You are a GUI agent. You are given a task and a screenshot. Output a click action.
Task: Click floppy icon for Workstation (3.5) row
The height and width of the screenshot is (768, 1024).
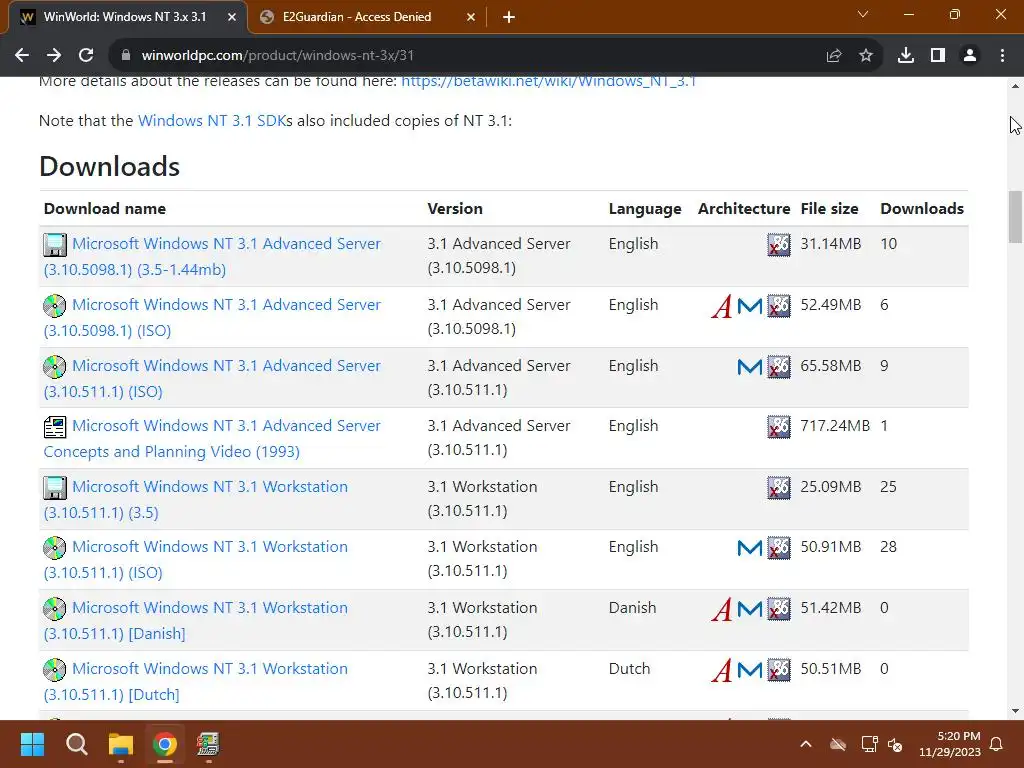pos(55,488)
